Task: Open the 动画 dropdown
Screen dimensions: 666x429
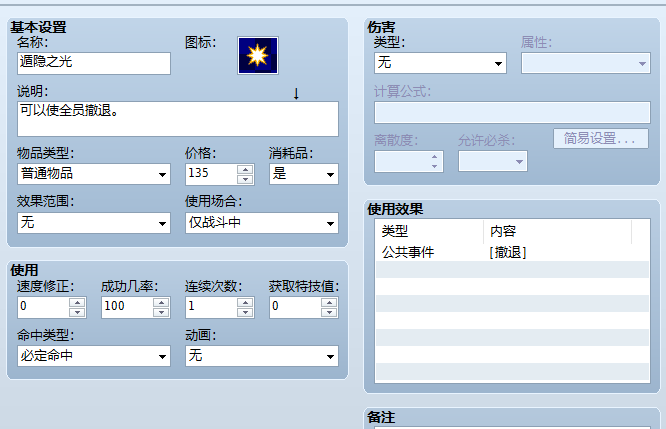Action: (x=262, y=356)
